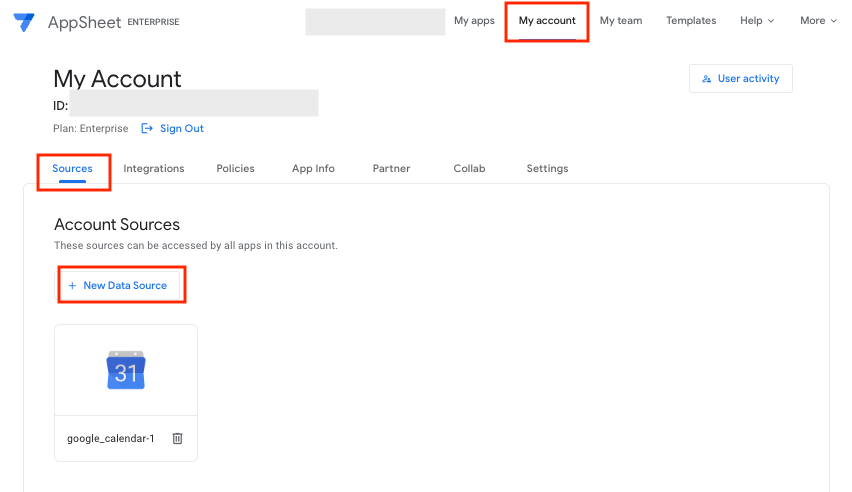The image size is (852, 492).
Task: Open the My team page
Action: [x=621, y=21]
